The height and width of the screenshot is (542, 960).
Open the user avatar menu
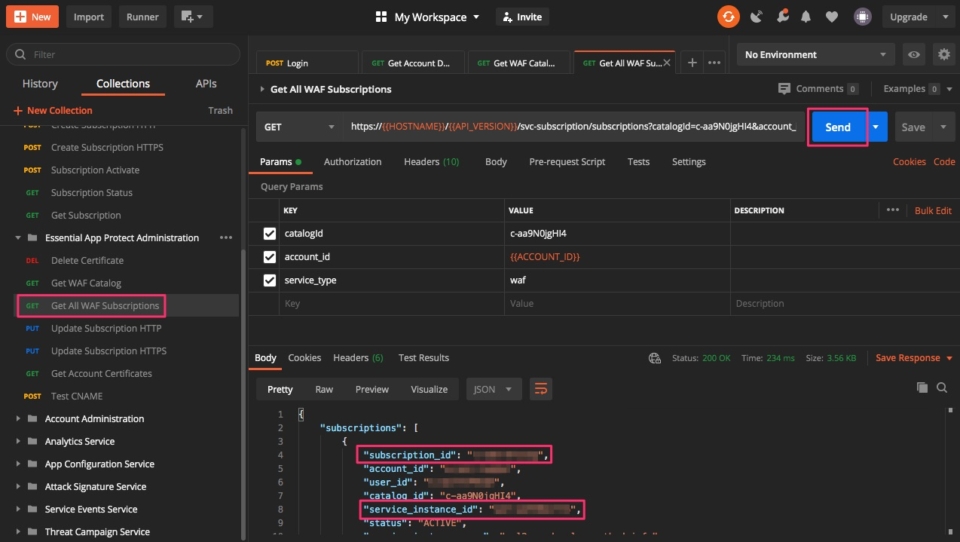point(862,17)
